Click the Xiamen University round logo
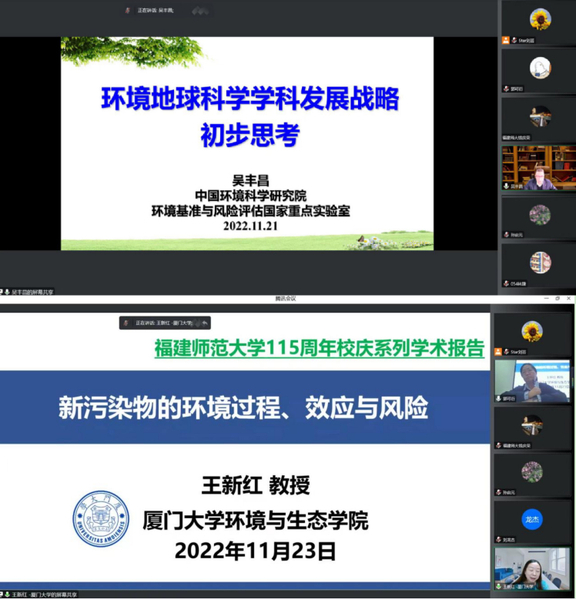The width and height of the screenshot is (576, 599). [101, 519]
